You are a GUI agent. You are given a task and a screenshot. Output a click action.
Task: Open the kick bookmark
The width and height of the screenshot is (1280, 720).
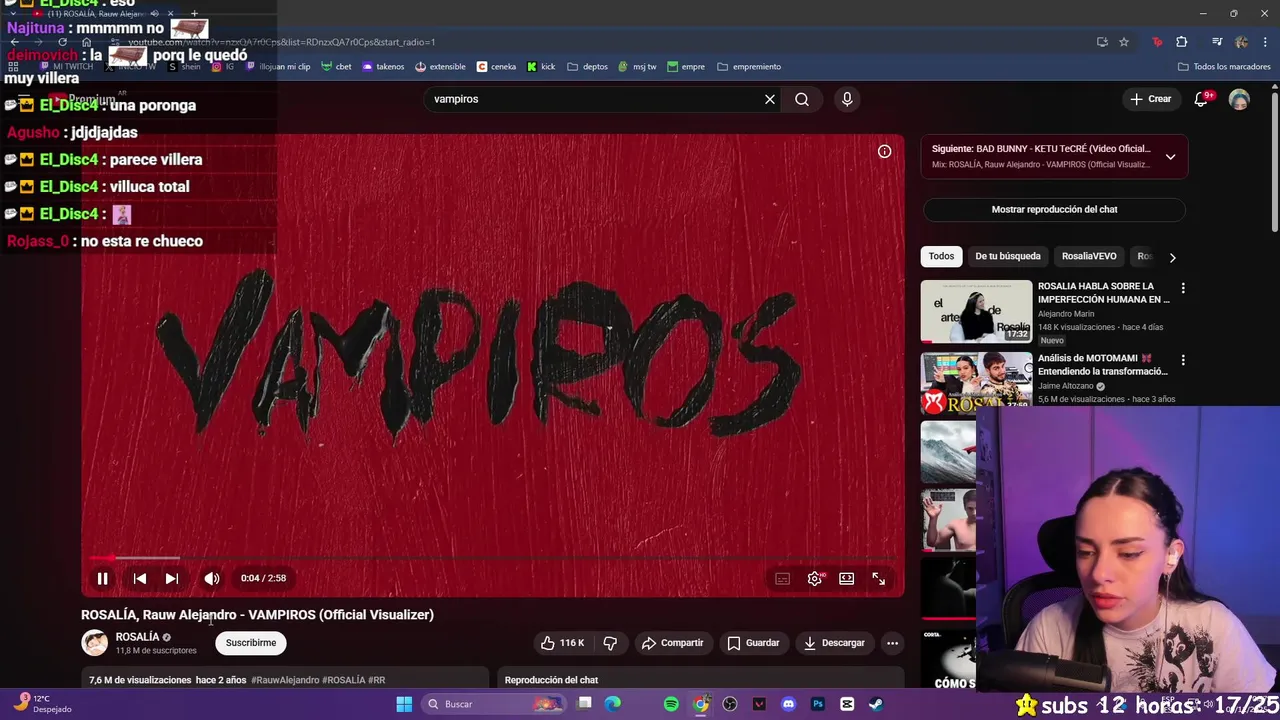[541, 67]
